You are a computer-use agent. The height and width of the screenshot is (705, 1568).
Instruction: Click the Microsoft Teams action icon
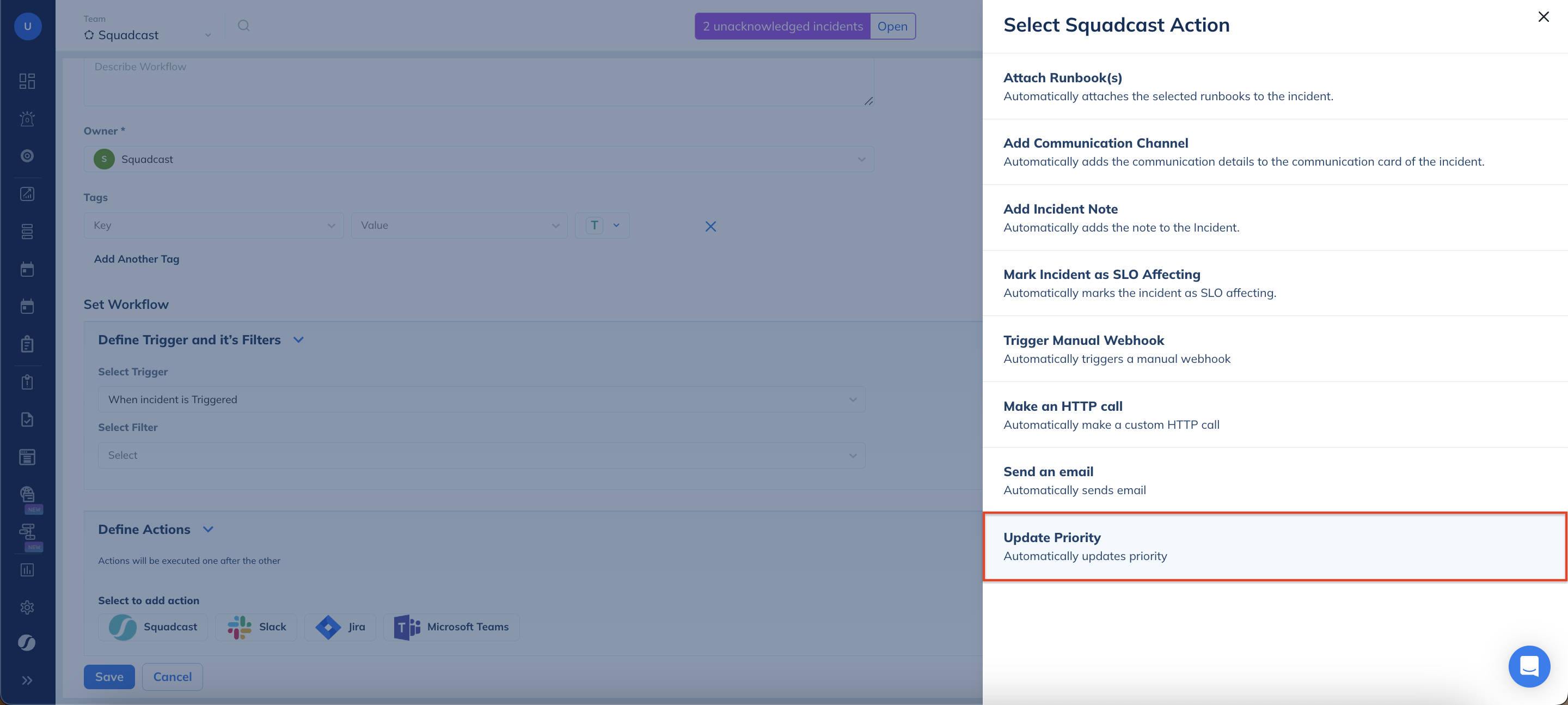click(407, 627)
